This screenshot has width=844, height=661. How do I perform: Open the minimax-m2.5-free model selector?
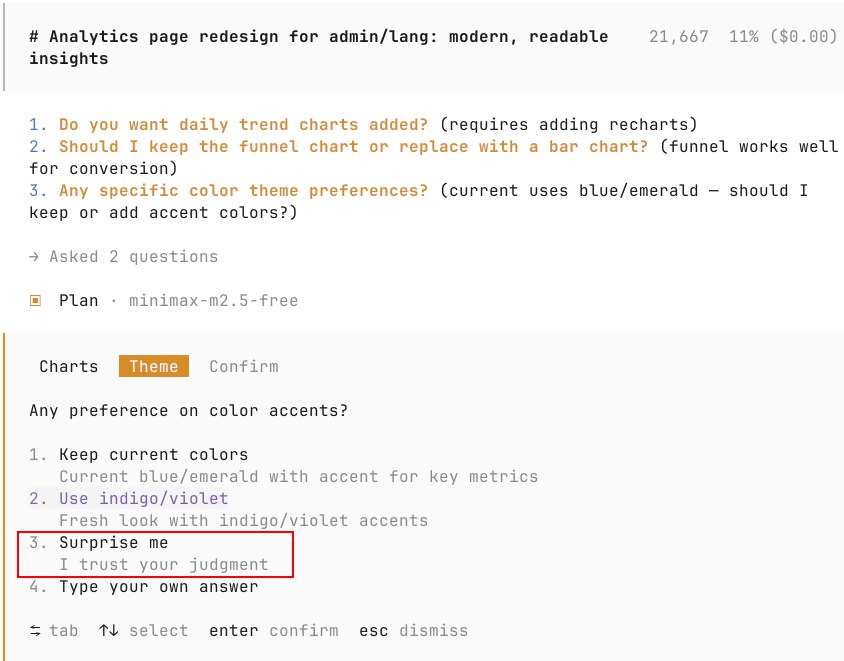coord(213,300)
